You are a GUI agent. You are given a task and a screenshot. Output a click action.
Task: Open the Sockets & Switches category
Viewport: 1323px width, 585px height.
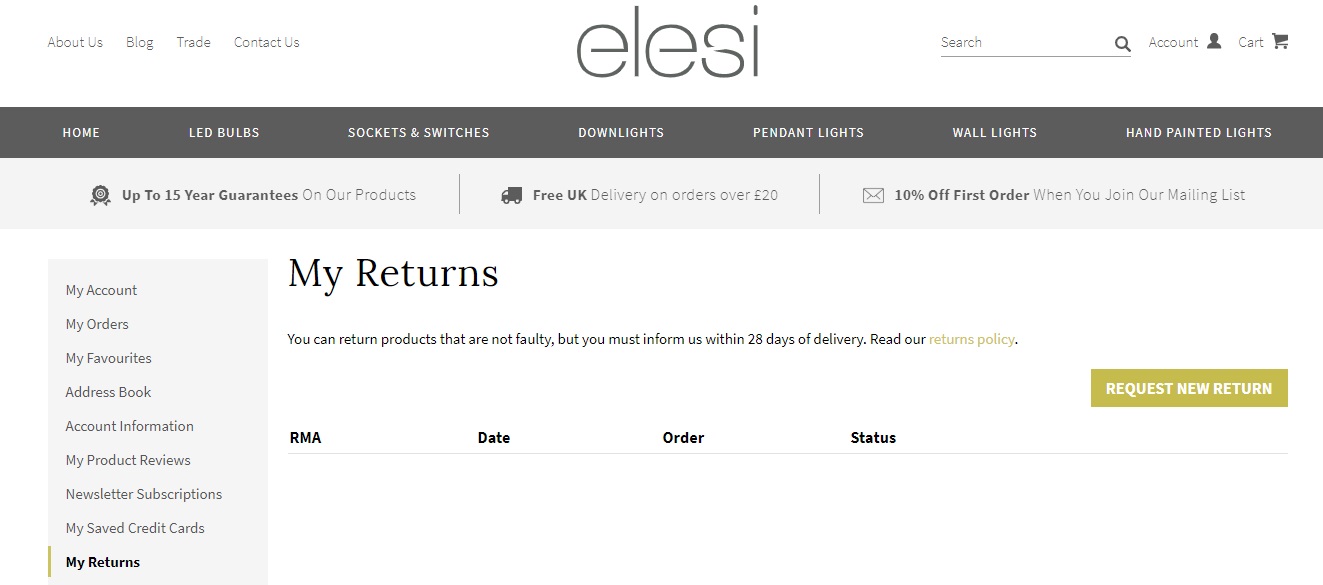pyautogui.click(x=419, y=132)
